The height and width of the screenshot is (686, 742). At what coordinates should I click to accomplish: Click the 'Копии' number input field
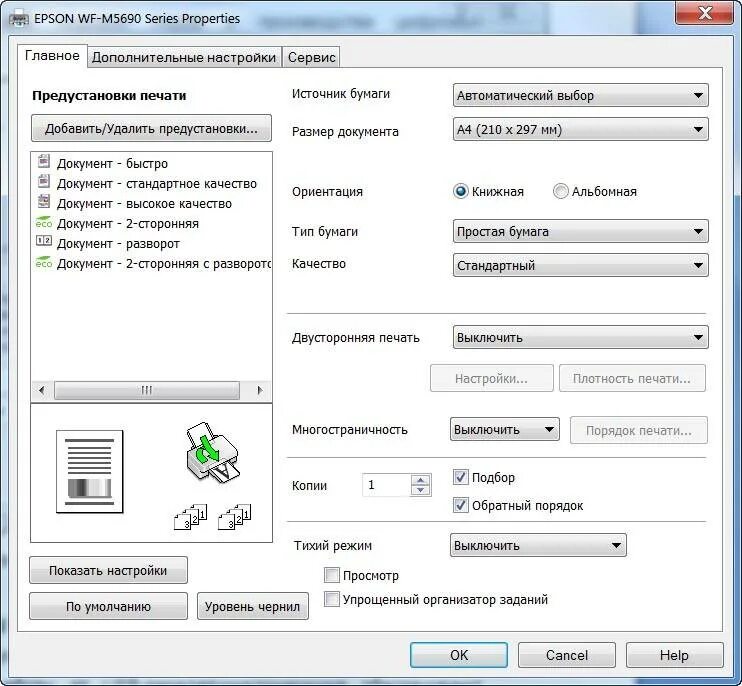(x=387, y=485)
